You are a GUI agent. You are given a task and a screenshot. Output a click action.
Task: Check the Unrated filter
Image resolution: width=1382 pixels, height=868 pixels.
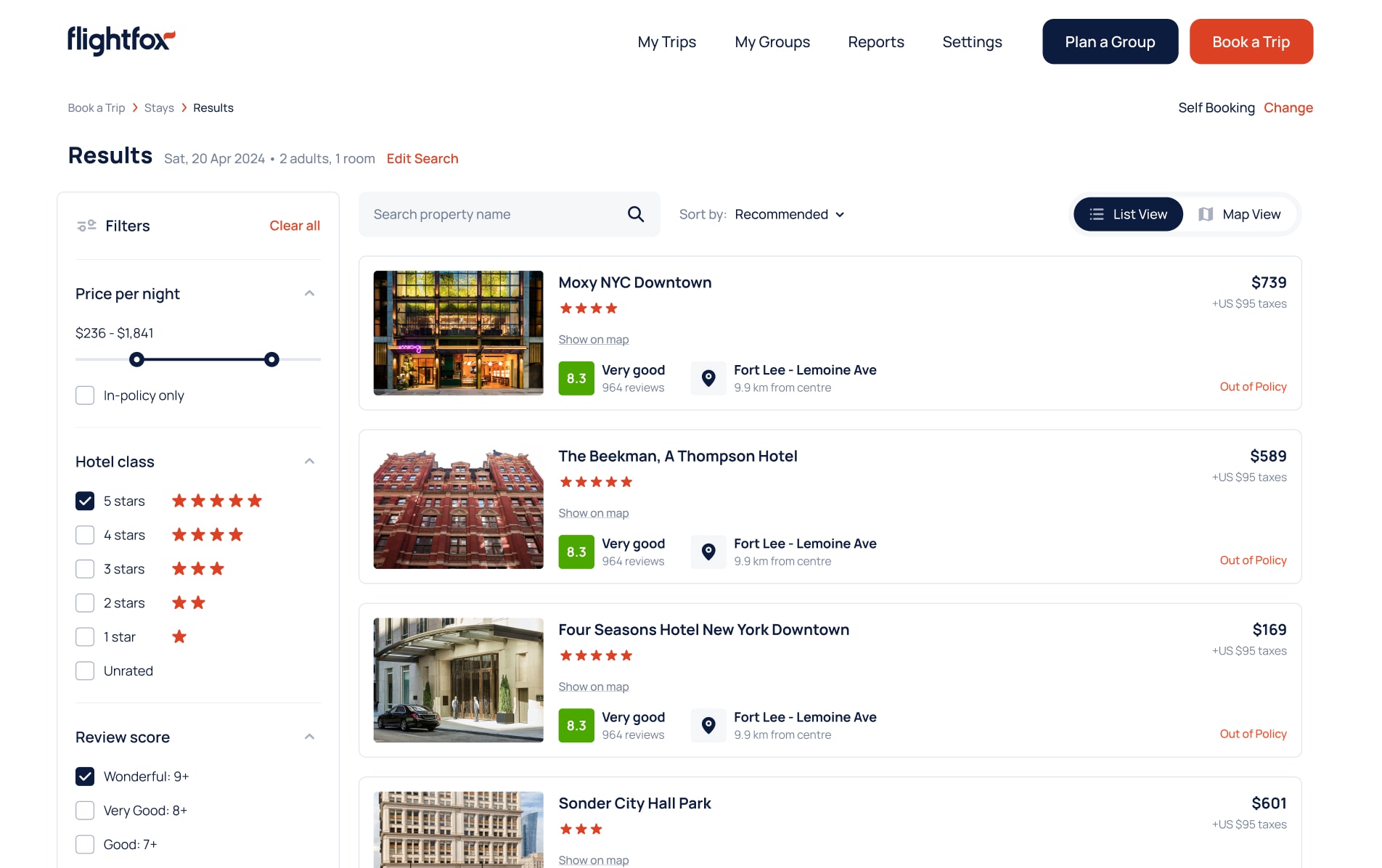click(85, 671)
